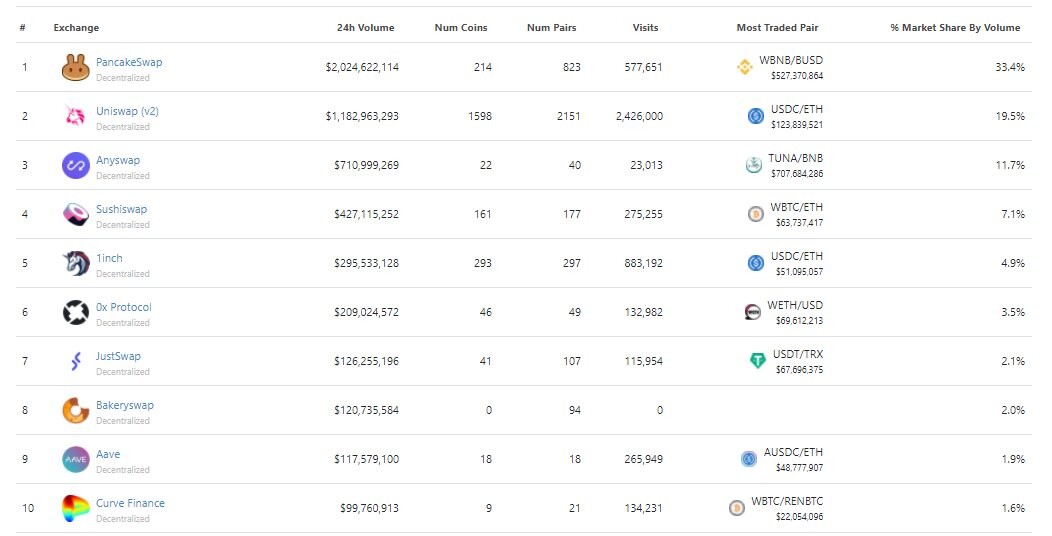Click the Aave round logo icon

[76, 459]
